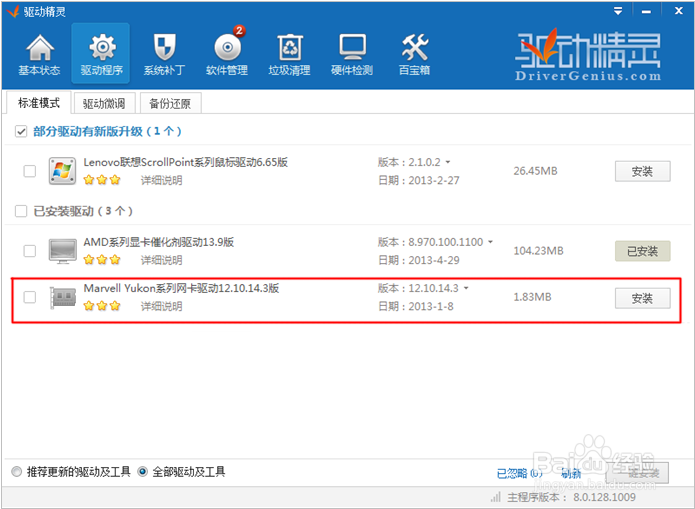This screenshot has height=509, width=695.
Task: Open the 已忽略 (0) link
Action: coord(519,474)
